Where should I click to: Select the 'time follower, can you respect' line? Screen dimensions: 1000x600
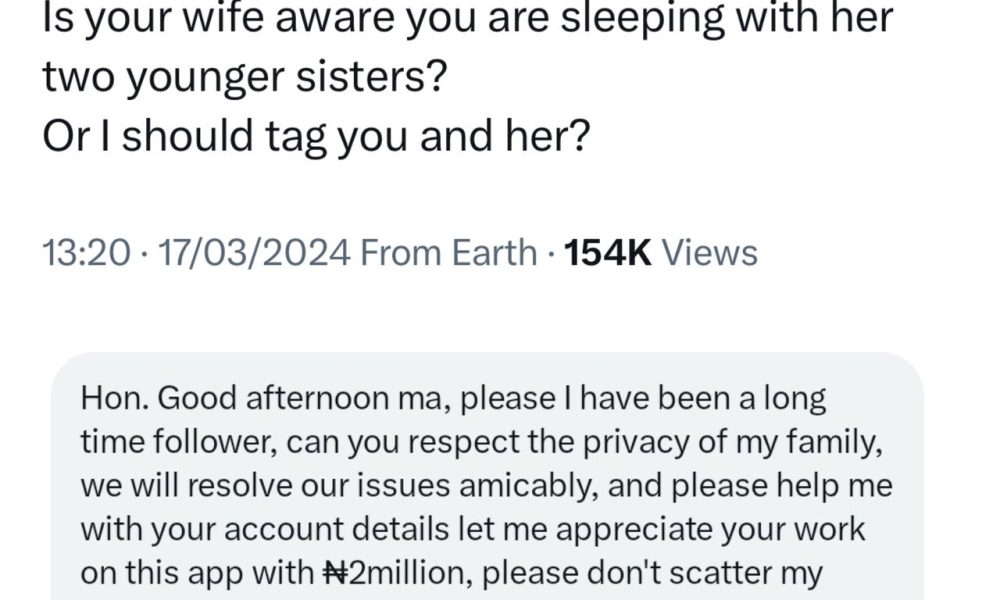coord(482,442)
